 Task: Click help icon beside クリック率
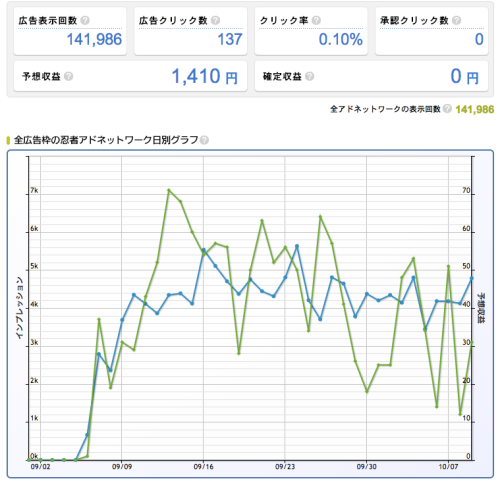(x=316, y=20)
